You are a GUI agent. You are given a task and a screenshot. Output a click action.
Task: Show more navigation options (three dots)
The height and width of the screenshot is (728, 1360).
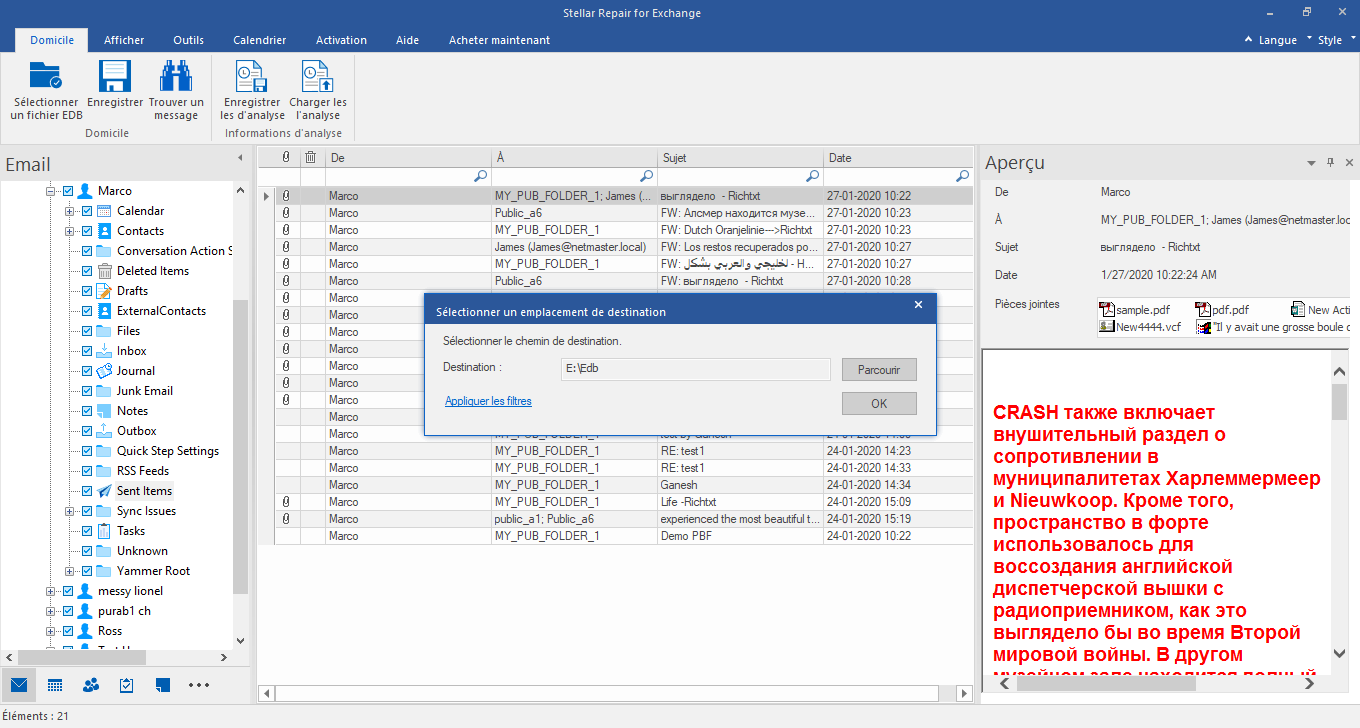199,685
